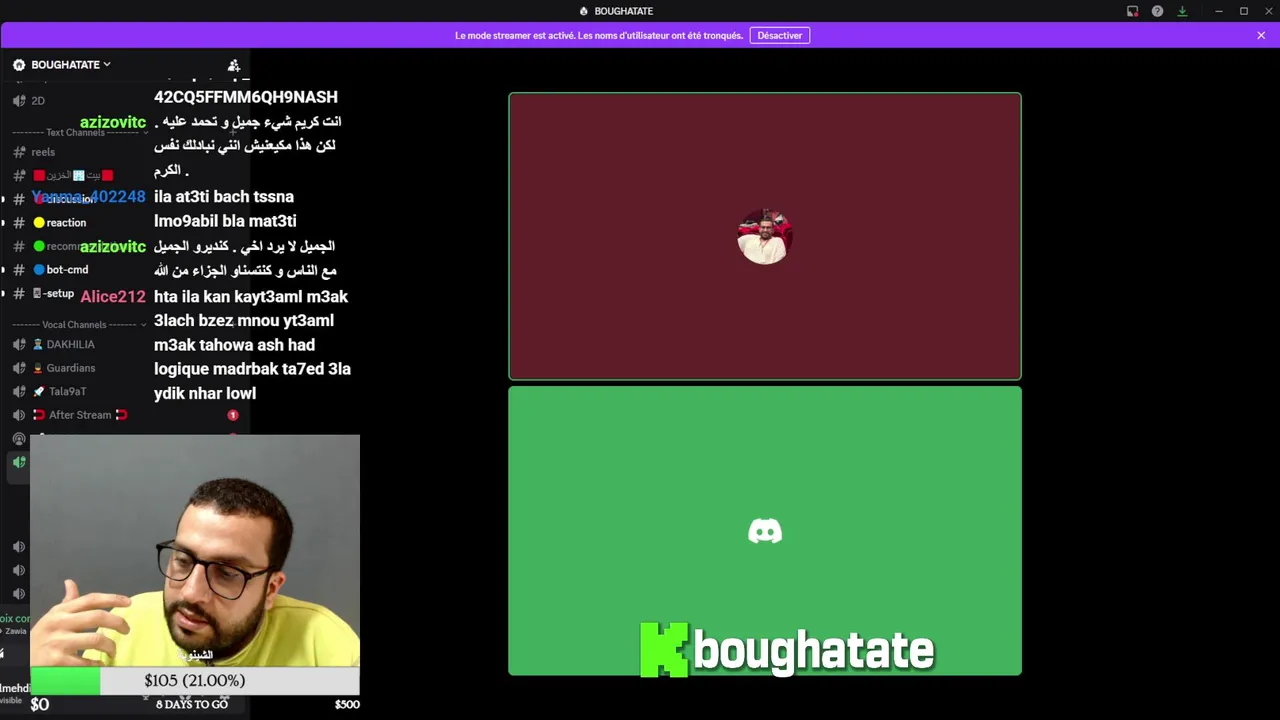Click the webcam overlay of the streamer
The width and height of the screenshot is (1280, 720).
point(194,550)
